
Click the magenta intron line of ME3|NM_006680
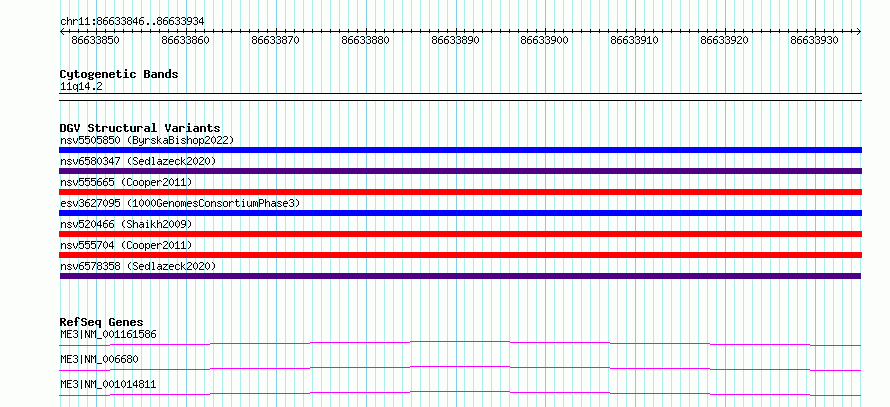tap(460, 368)
